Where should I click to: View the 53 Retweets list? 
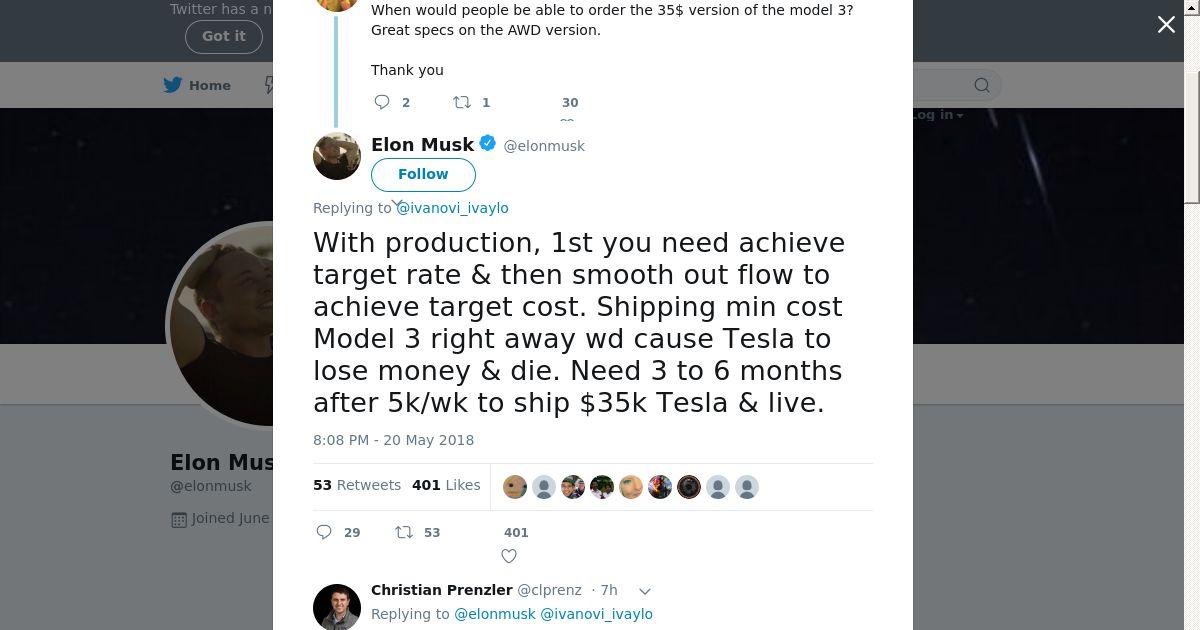[x=357, y=485]
